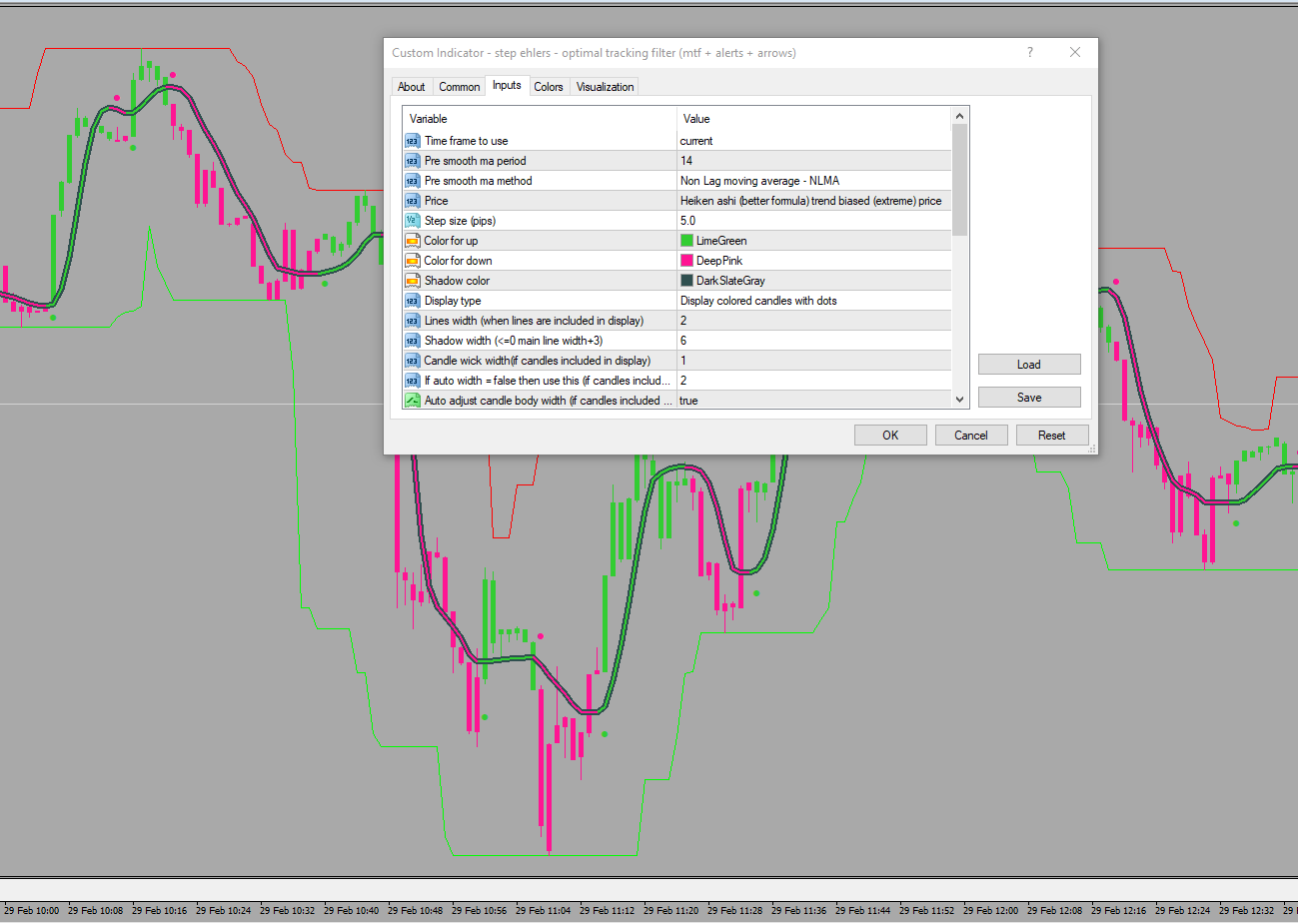Select the 'Display colored candles with dots' value

(x=758, y=301)
